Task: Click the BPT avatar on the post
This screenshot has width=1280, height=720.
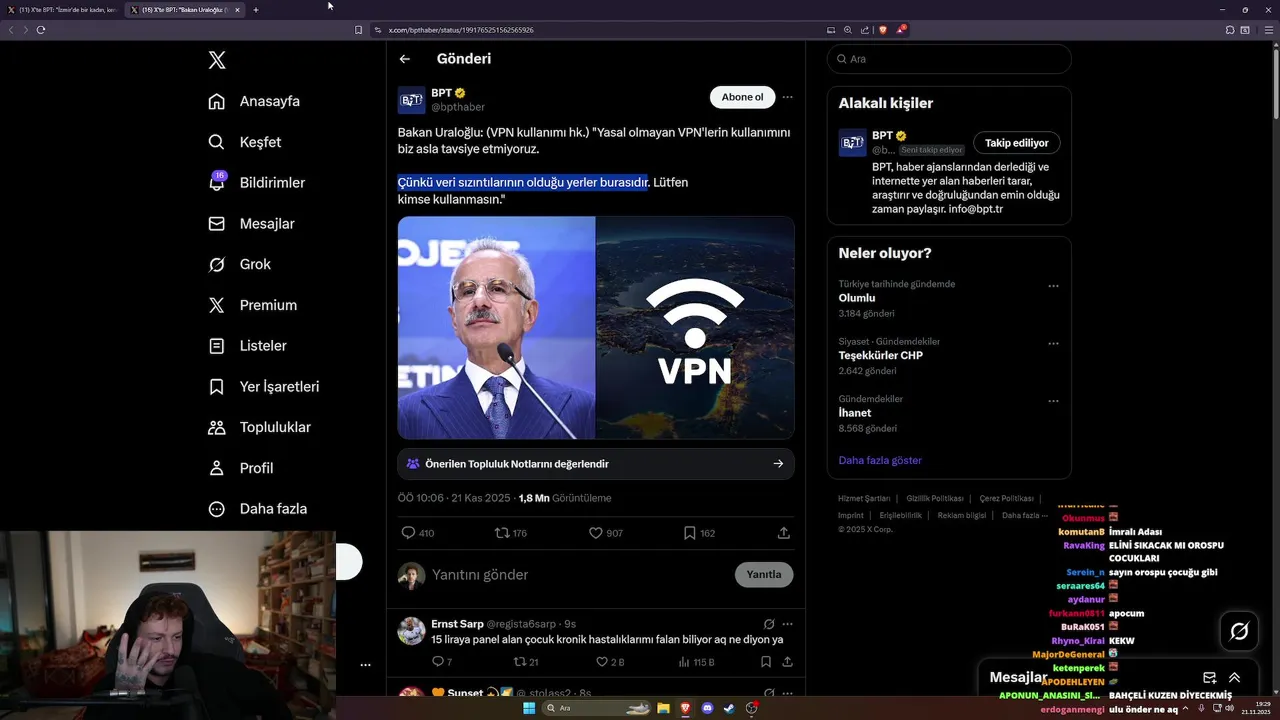Action: click(x=412, y=100)
